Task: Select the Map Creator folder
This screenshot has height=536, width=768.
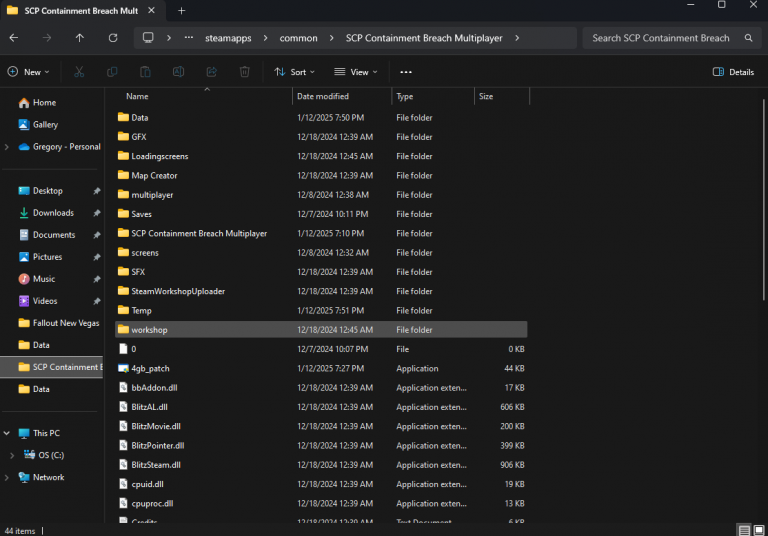Action: 154,175
